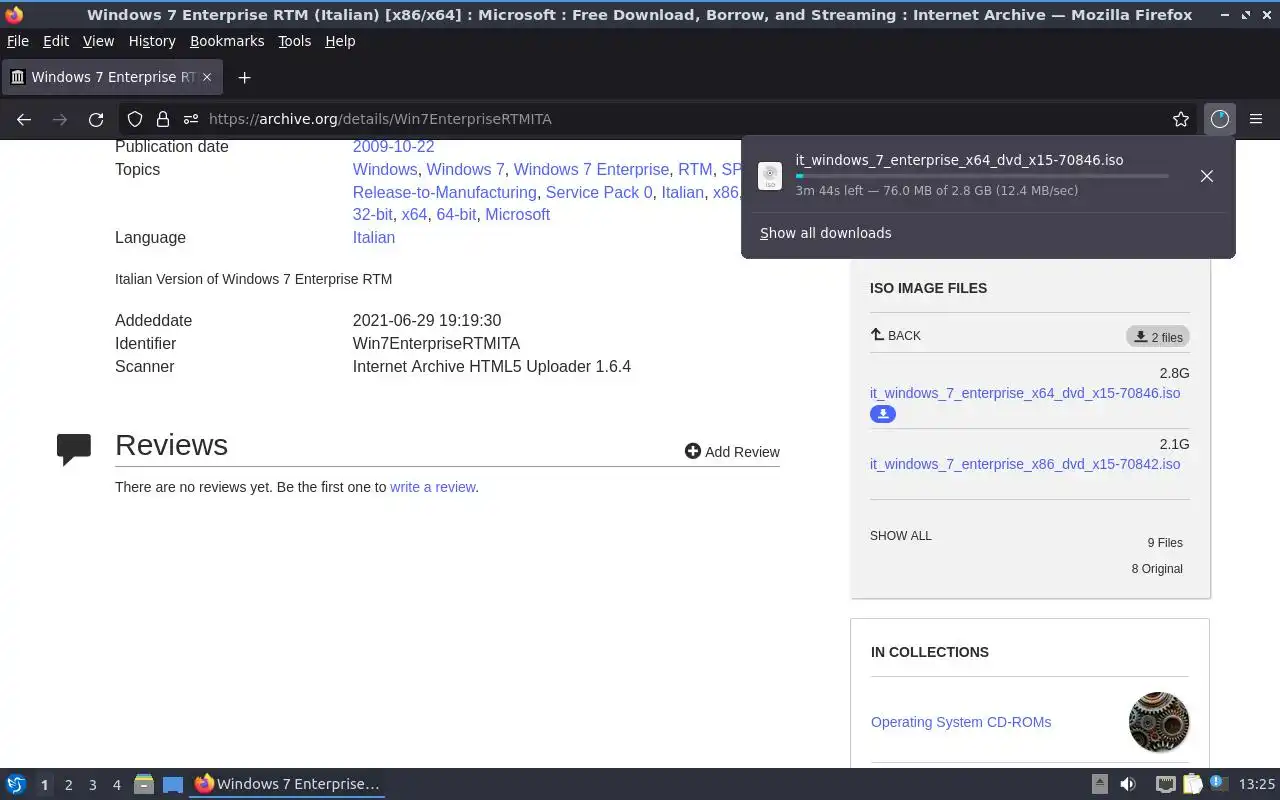Open the Help menu

coord(340,41)
